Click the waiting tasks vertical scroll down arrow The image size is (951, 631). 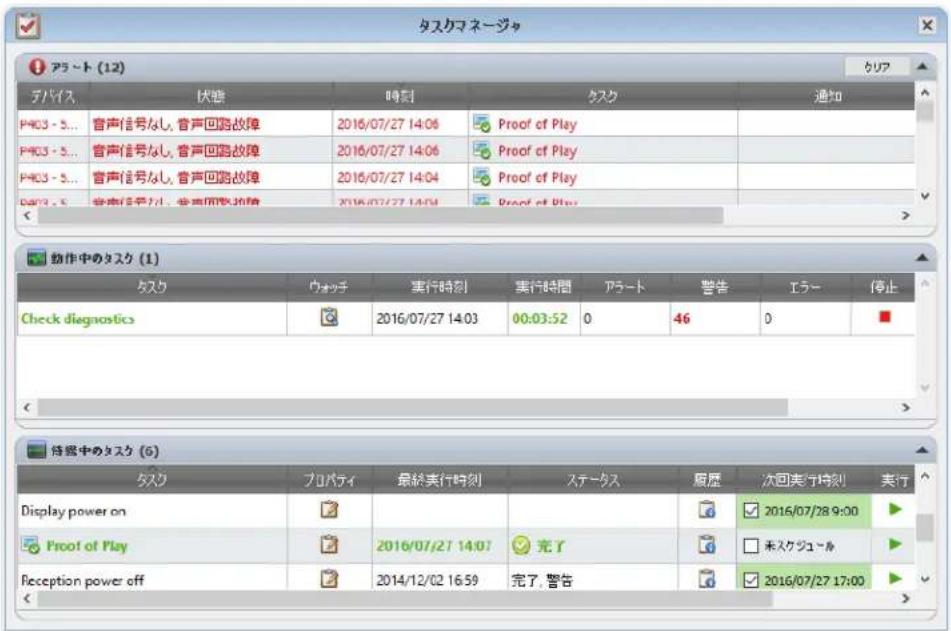coord(924,579)
